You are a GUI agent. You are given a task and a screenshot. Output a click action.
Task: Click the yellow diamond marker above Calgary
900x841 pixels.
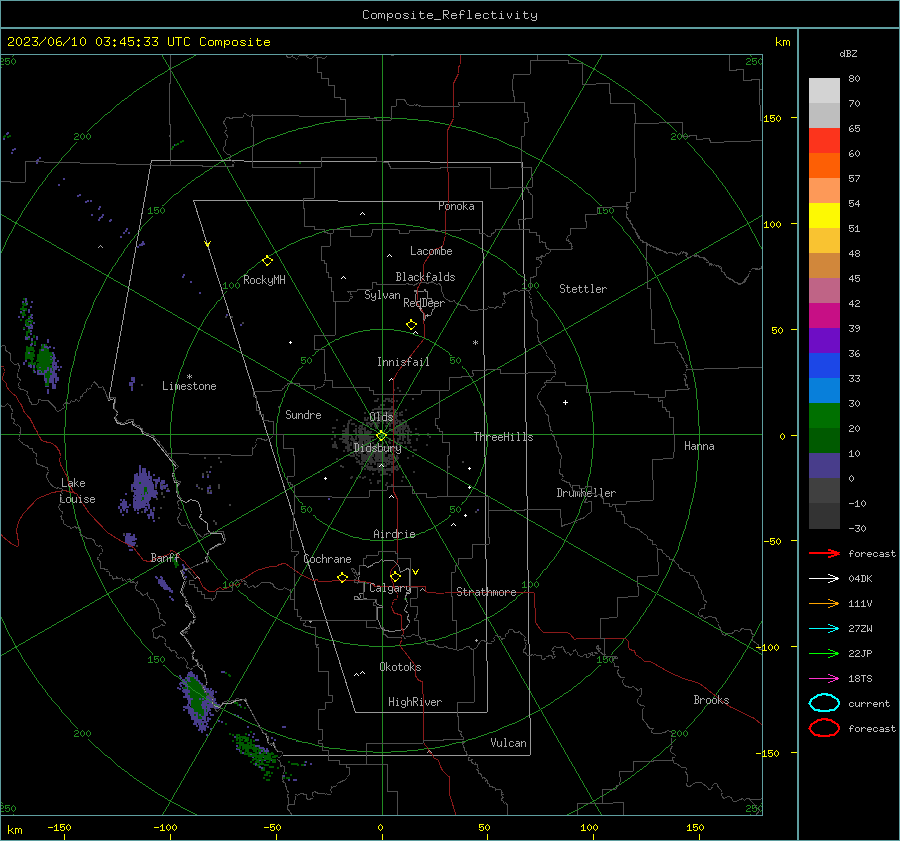(x=395, y=576)
